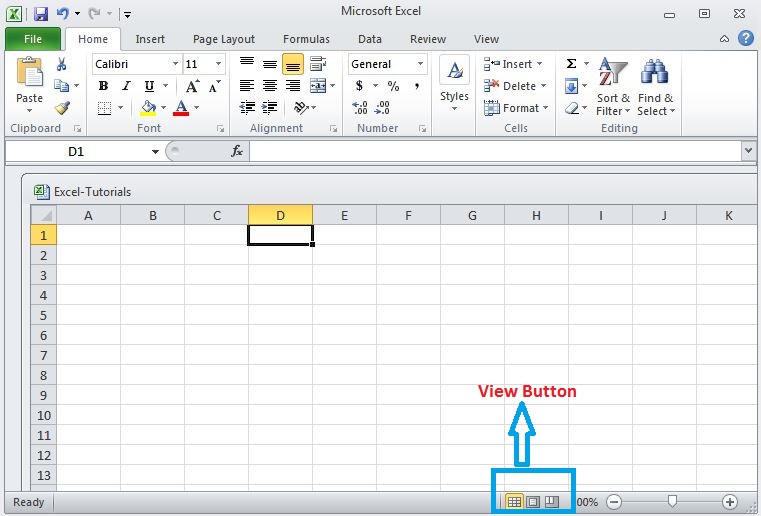
Task: Toggle Bold formatting
Action: point(103,86)
